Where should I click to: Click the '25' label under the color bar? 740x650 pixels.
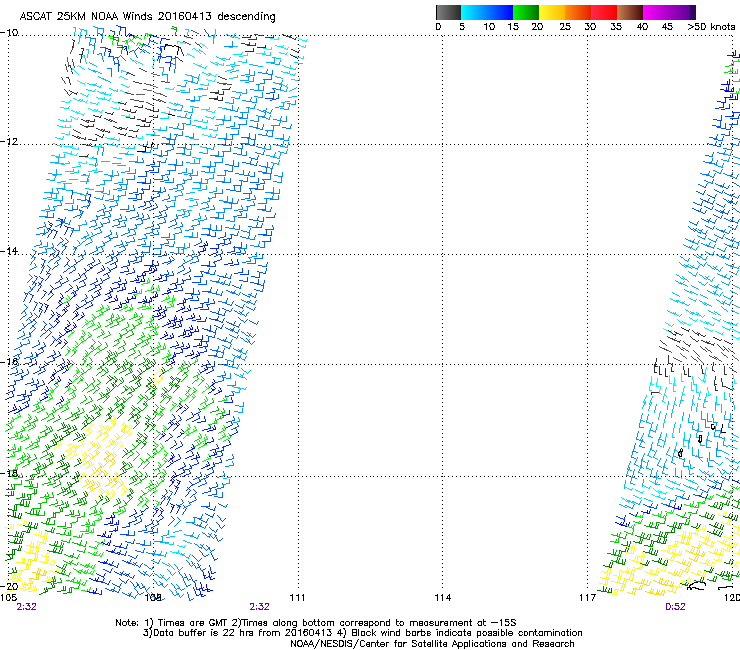click(x=565, y=27)
